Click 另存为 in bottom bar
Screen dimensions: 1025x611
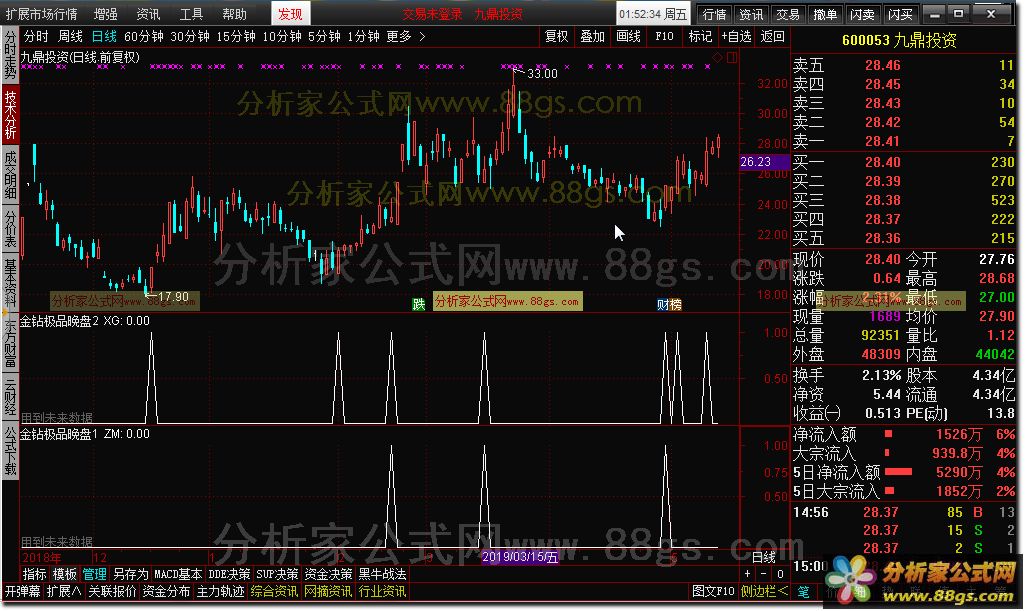tap(131, 574)
